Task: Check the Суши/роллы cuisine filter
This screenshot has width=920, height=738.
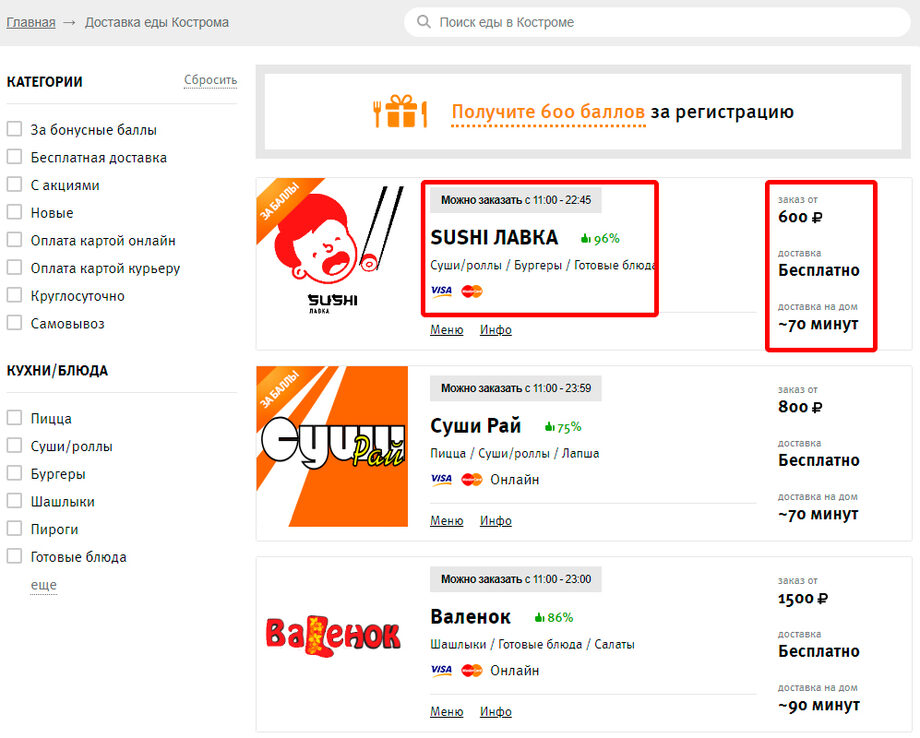Action: [x=14, y=445]
